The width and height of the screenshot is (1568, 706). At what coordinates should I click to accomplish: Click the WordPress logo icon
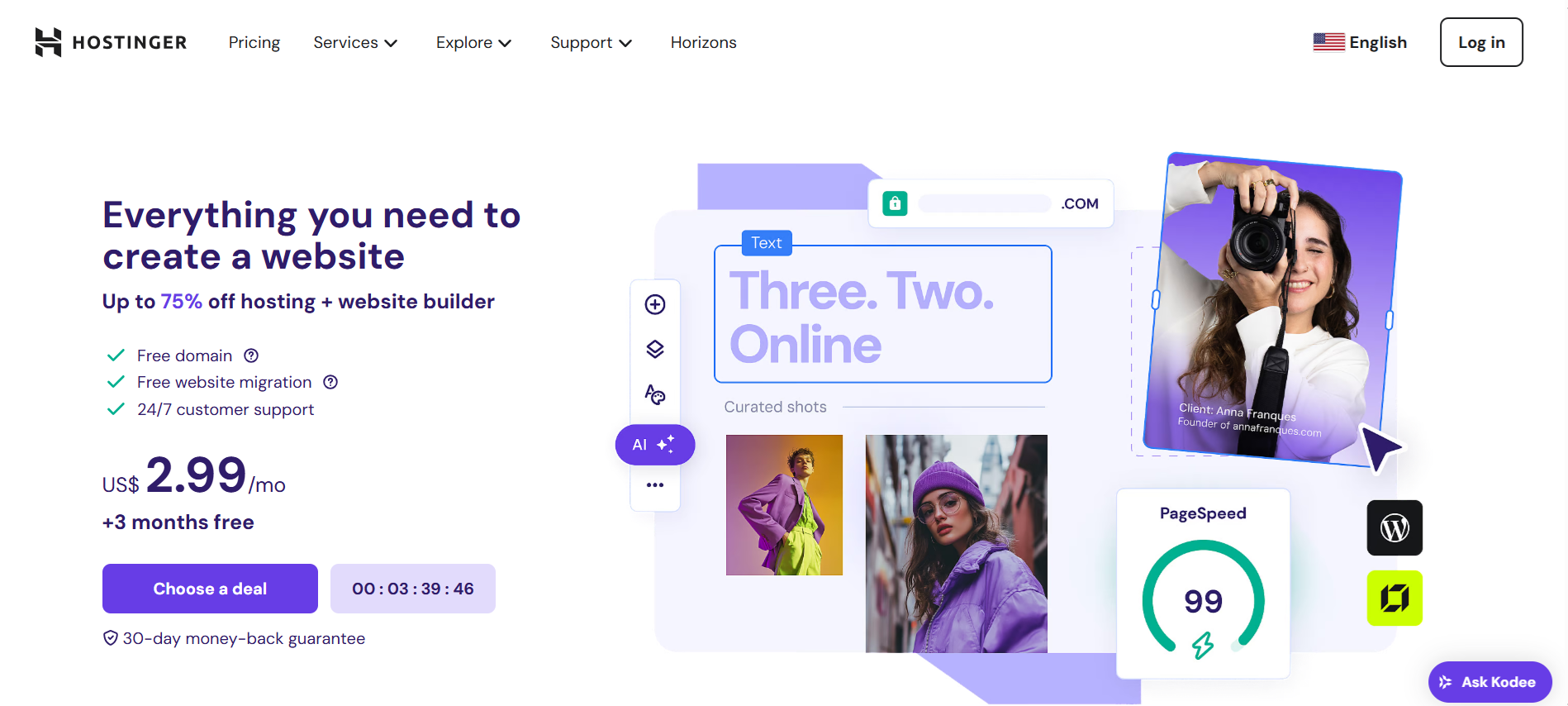point(1395,527)
